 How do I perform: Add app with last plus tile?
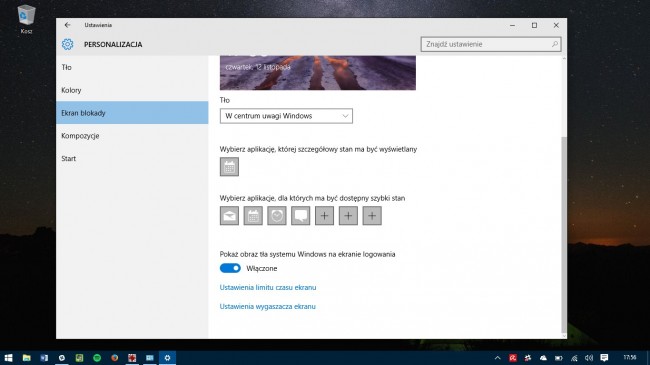pyautogui.click(x=372, y=216)
